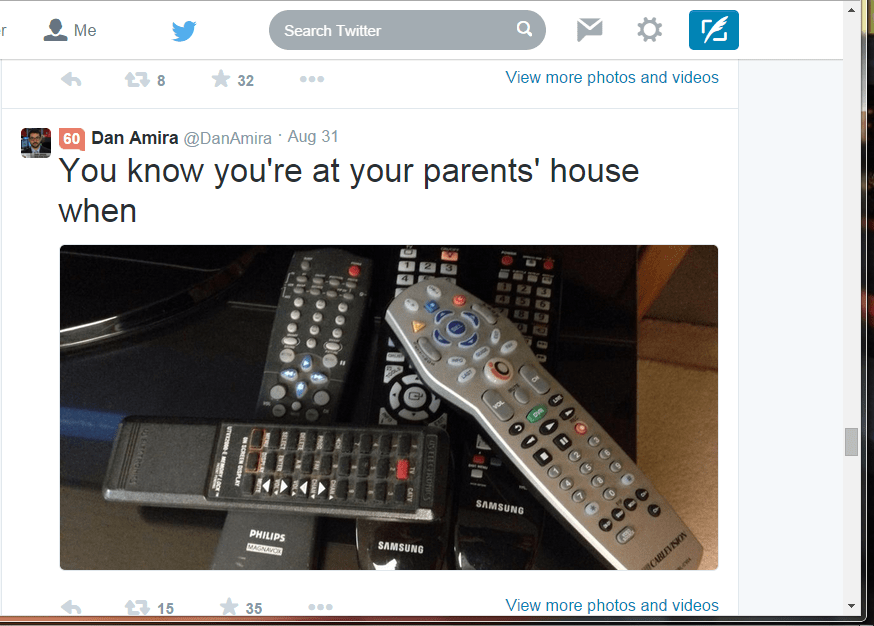Click the vertical scrollbar thumb

(851, 442)
